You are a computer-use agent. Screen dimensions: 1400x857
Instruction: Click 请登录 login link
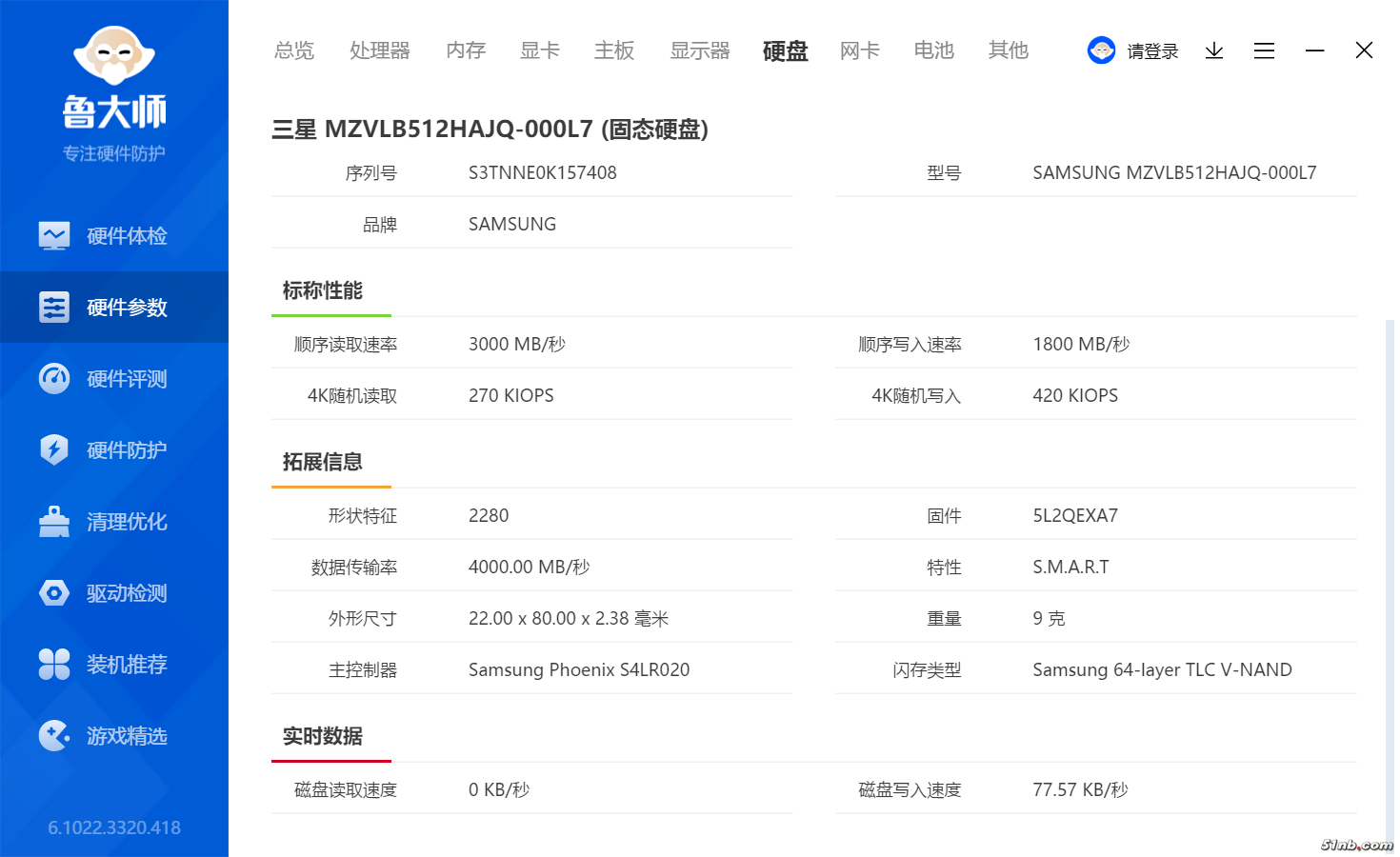pyautogui.click(x=1152, y=51)
